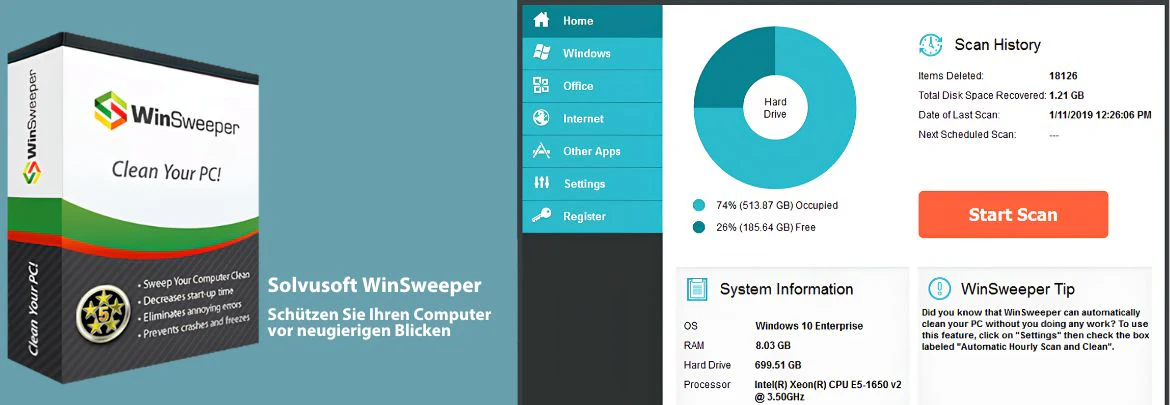Image resolution: width=1170 pixels, height=405 pixels.
Task: Click the Scan History clock icon
Action: pyautogui.click(x=930, y=45)
